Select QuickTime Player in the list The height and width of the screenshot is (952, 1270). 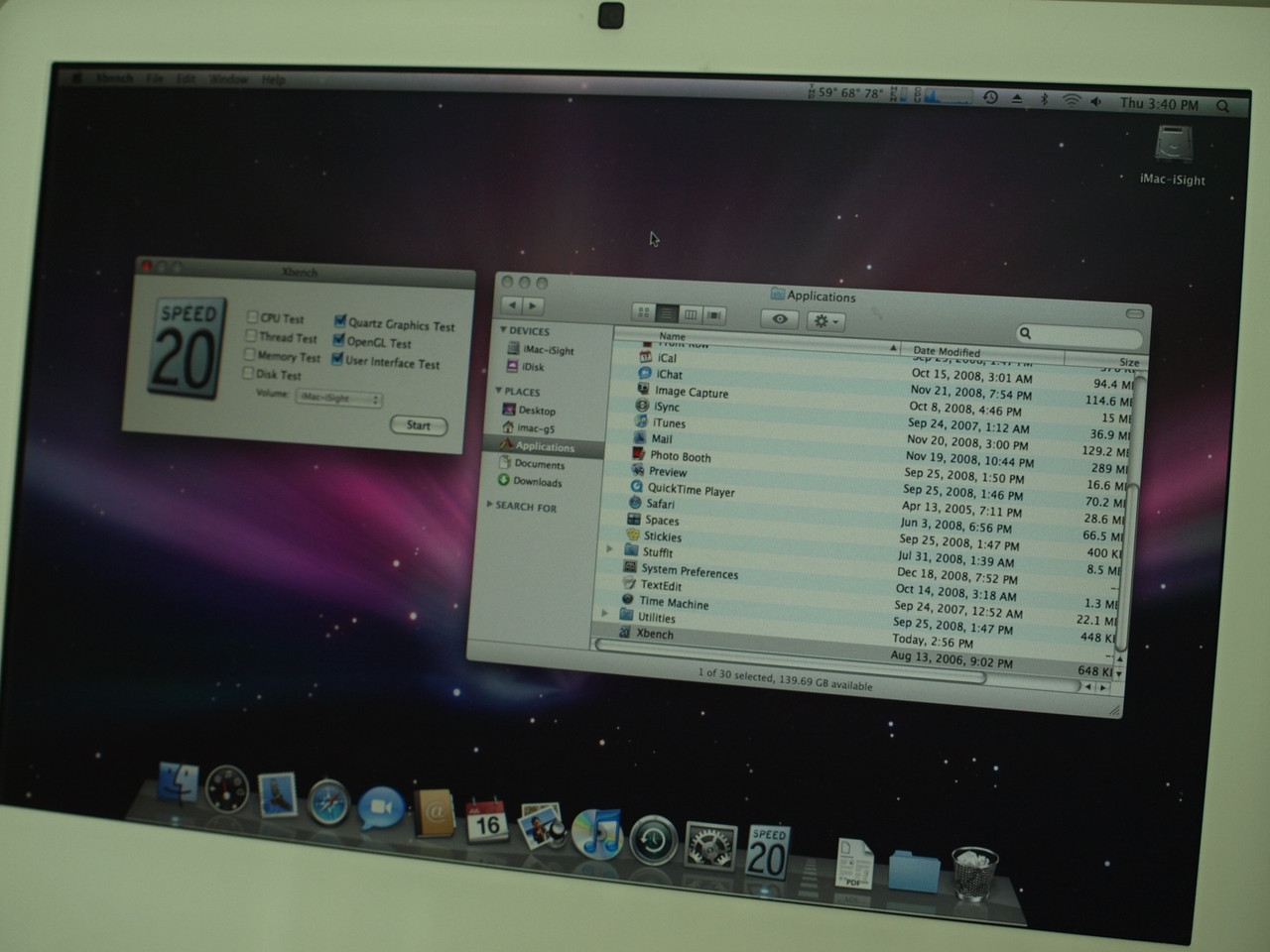(x=683, y=490)
